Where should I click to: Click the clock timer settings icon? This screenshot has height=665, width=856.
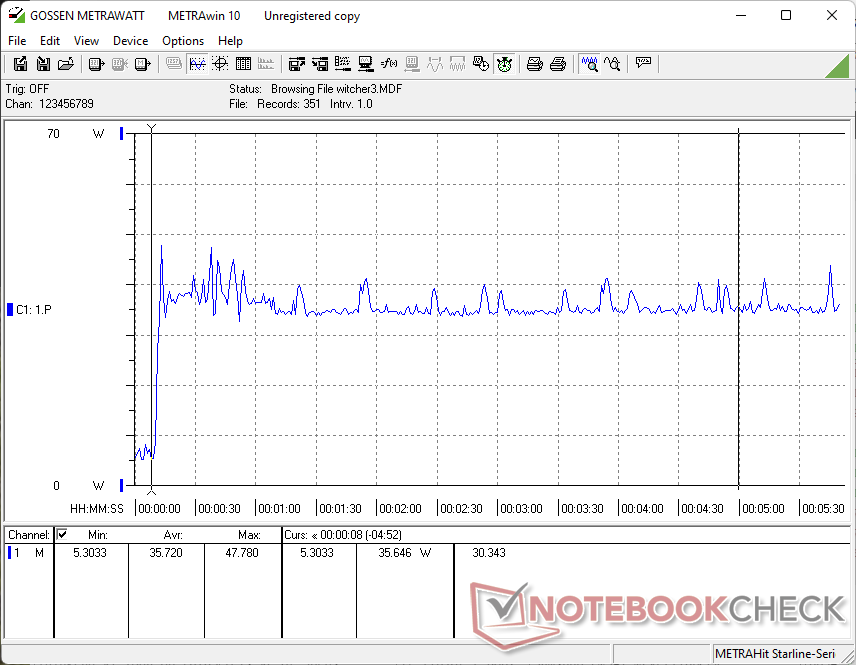481,64
